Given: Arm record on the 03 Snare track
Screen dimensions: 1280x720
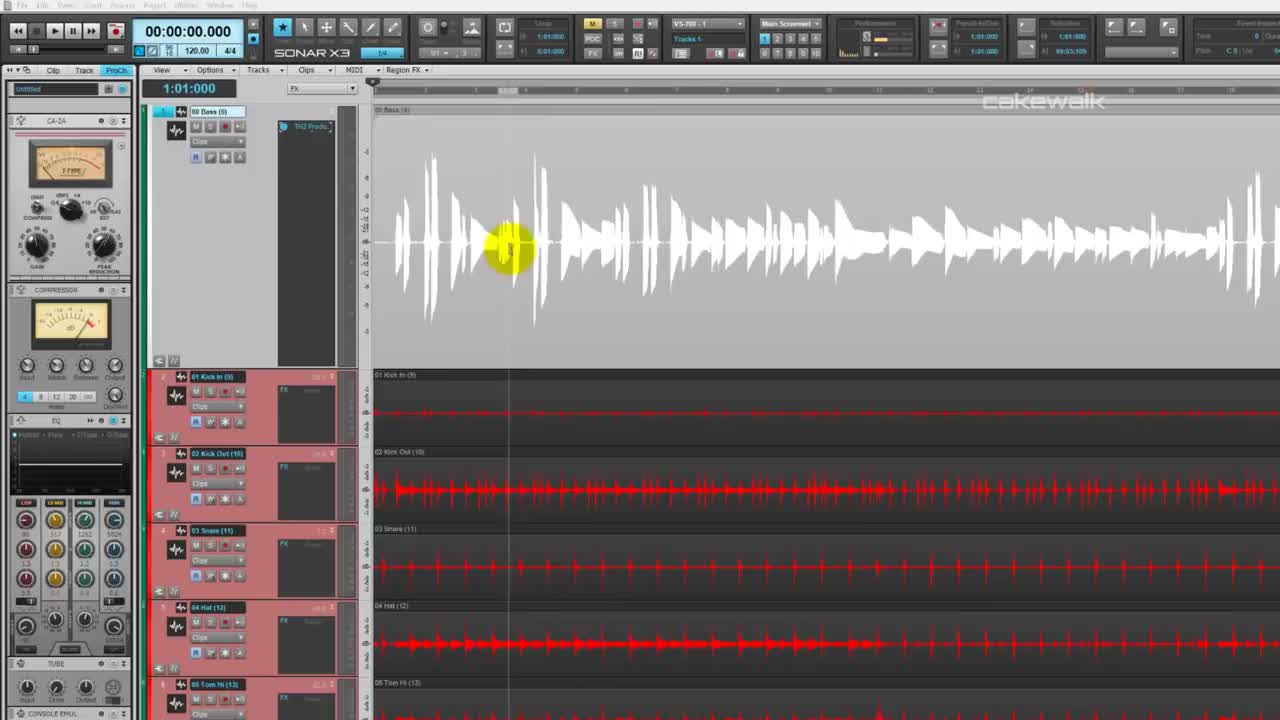Looking at the screenshot, I should coord(225,546).
